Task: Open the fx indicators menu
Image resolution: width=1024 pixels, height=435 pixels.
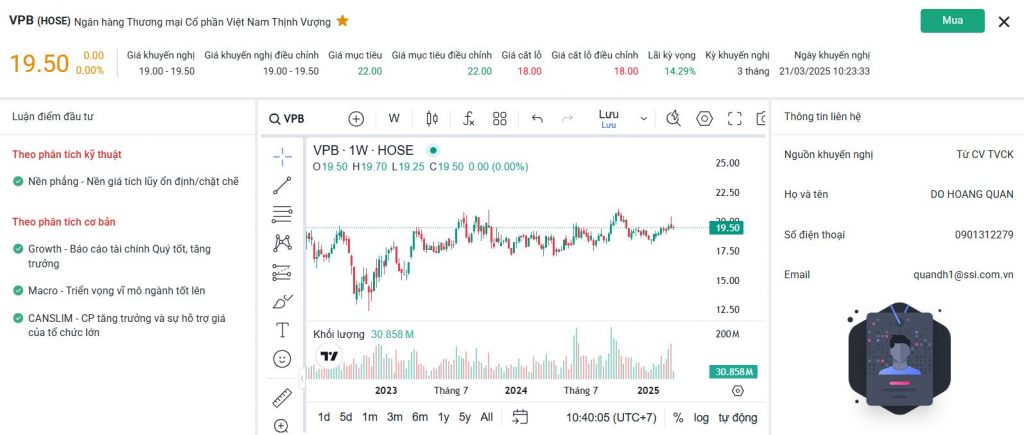Action: point(468,118)
